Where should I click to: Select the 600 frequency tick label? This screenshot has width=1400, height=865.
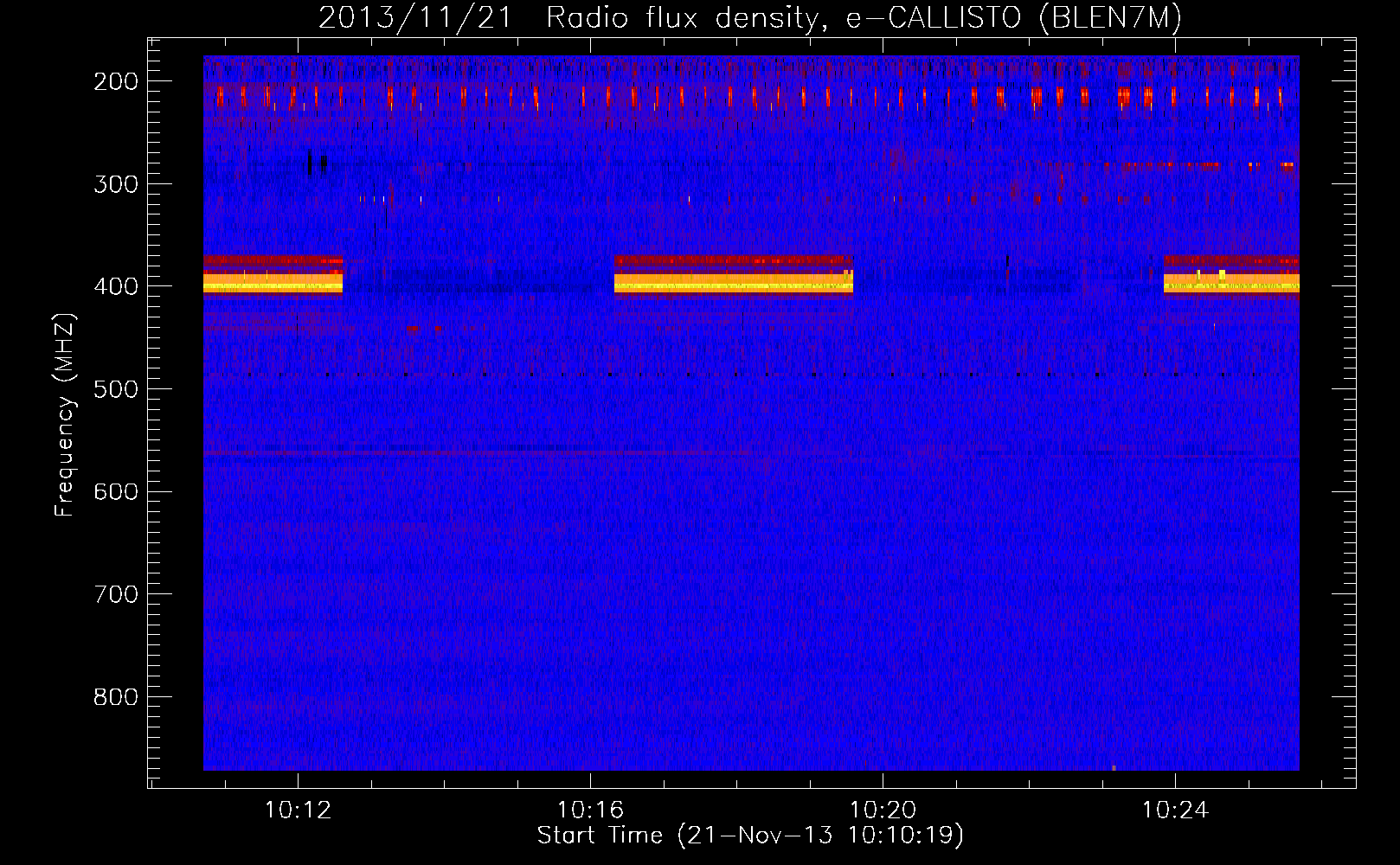pyautogui.click(x=116, y=491)
